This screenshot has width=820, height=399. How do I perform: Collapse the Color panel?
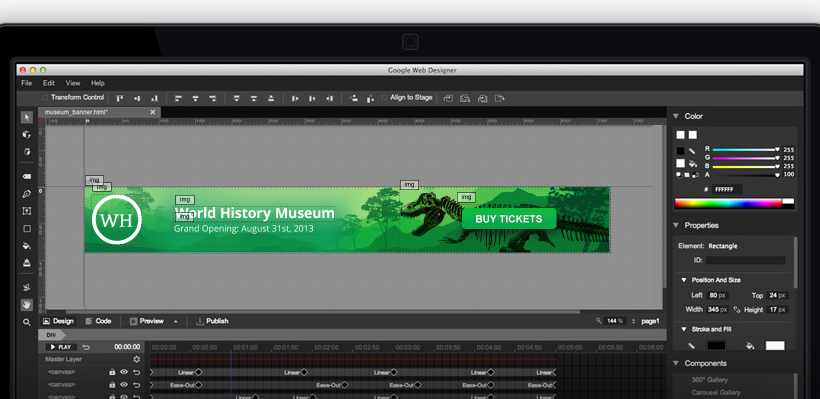pos(676,116)
